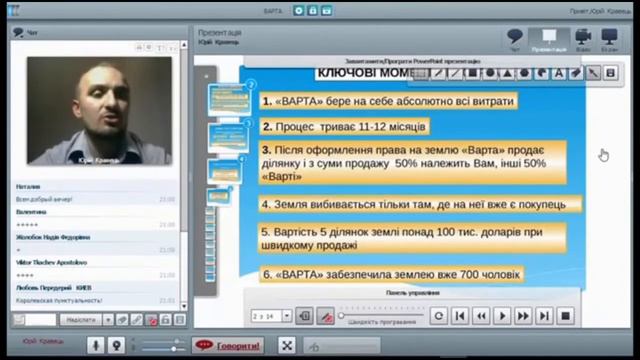Select slide 2 thumbnail
The height and width of the screenshot is (360, 640).
coord(229,100)
